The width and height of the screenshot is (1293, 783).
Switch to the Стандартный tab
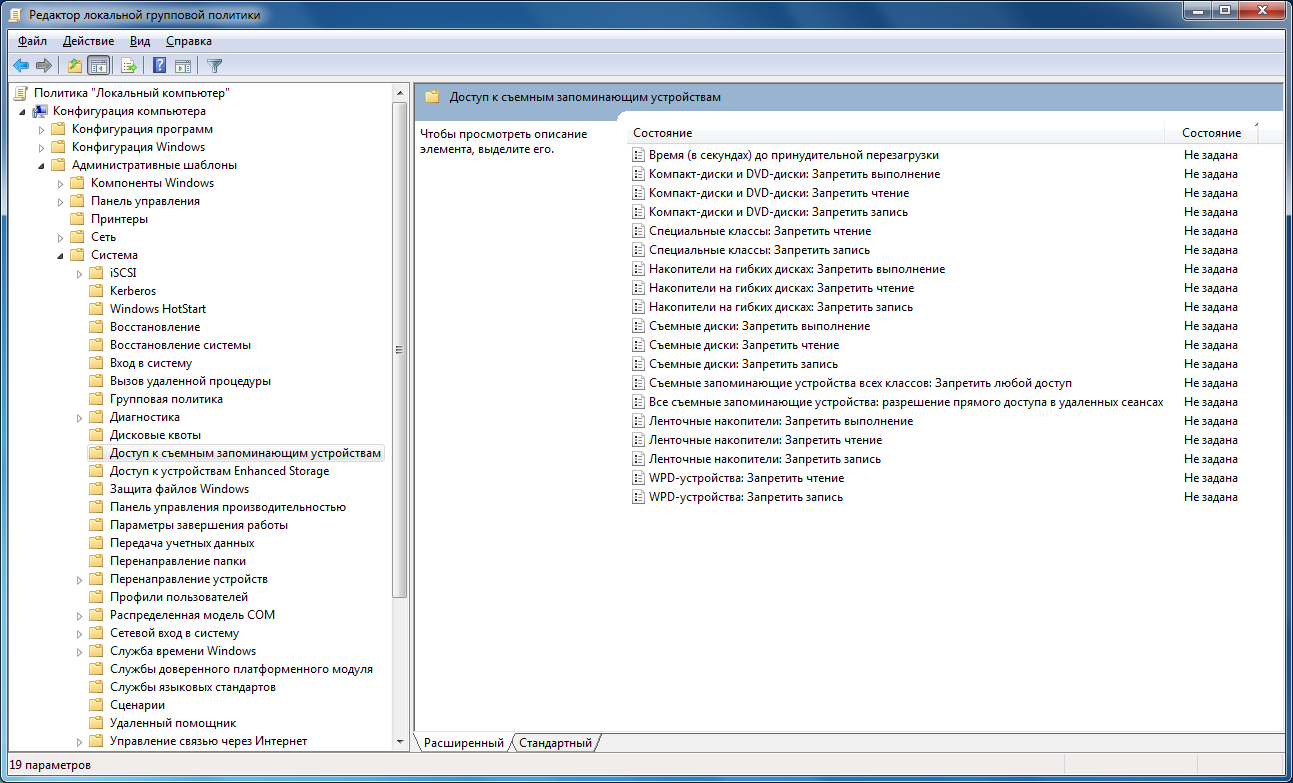(556, 743)
